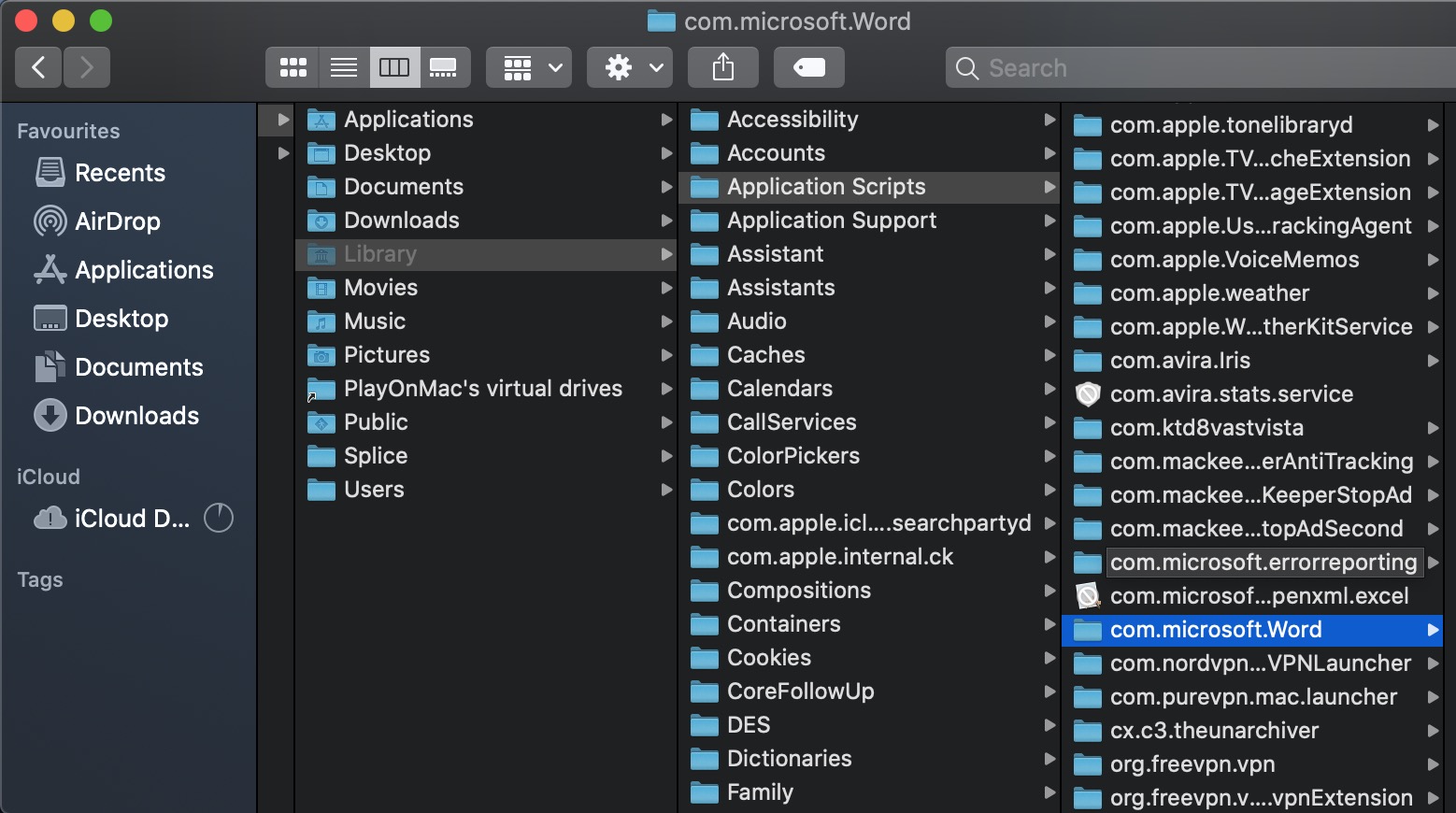Go forward with the right chevron button
Image resolution: width=1456 pixels, height=813 pixels.
pos(87,67)
